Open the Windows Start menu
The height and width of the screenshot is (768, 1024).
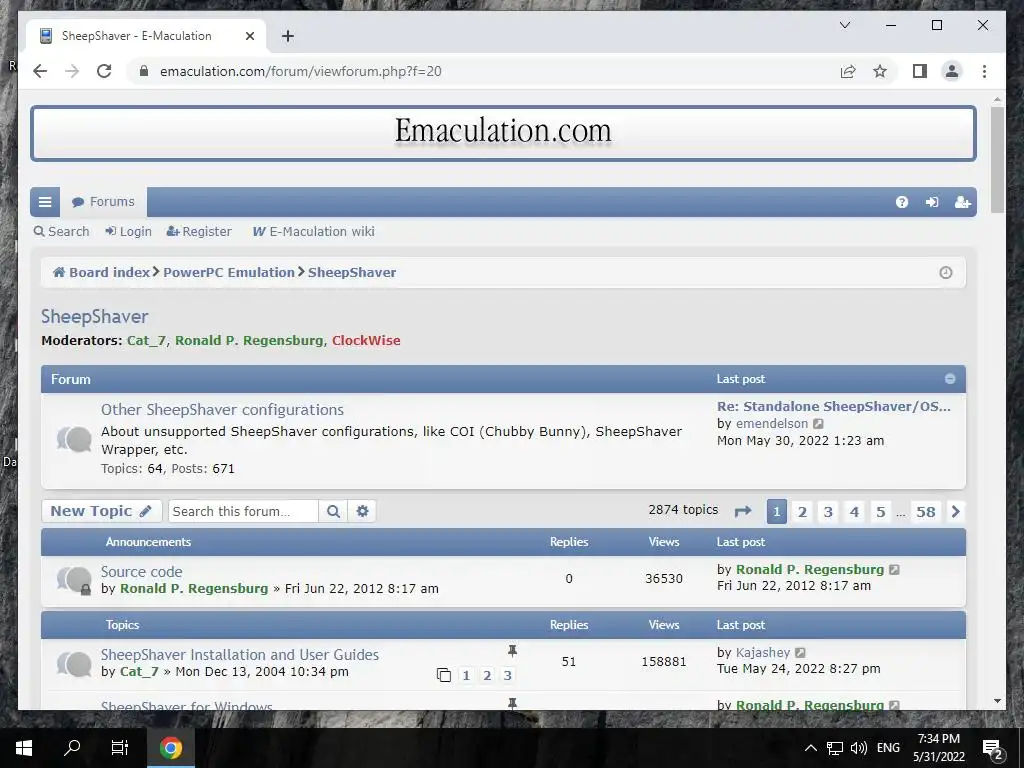coord(24,748)
